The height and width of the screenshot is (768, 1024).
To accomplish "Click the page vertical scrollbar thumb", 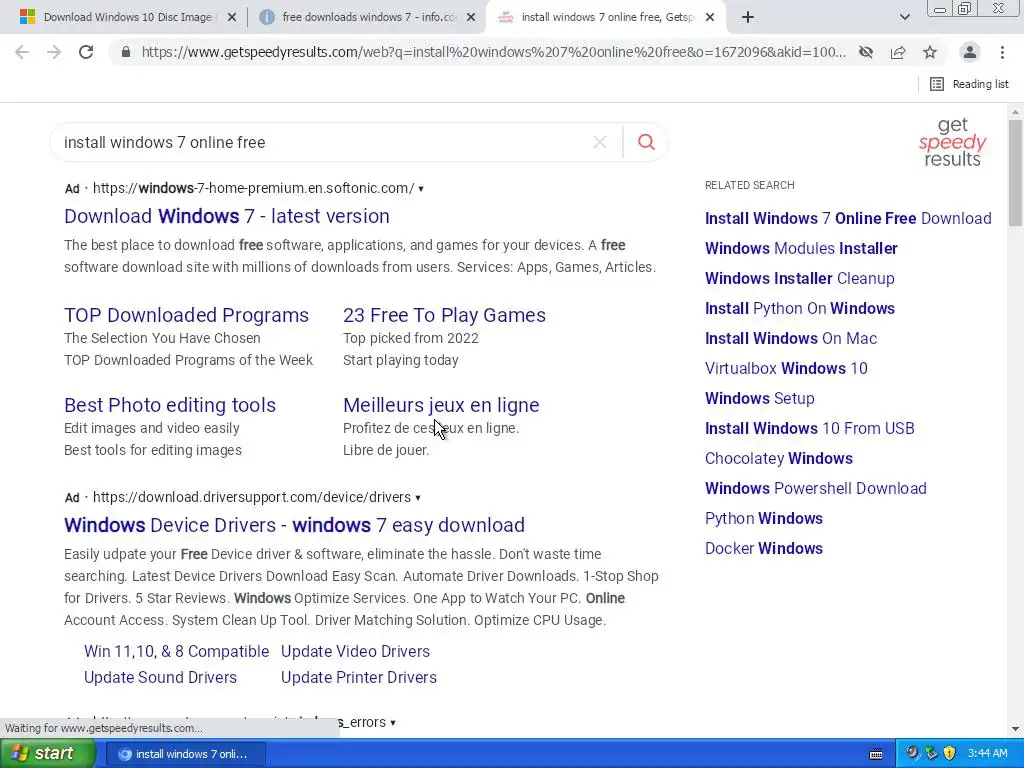I will 1015,173.
